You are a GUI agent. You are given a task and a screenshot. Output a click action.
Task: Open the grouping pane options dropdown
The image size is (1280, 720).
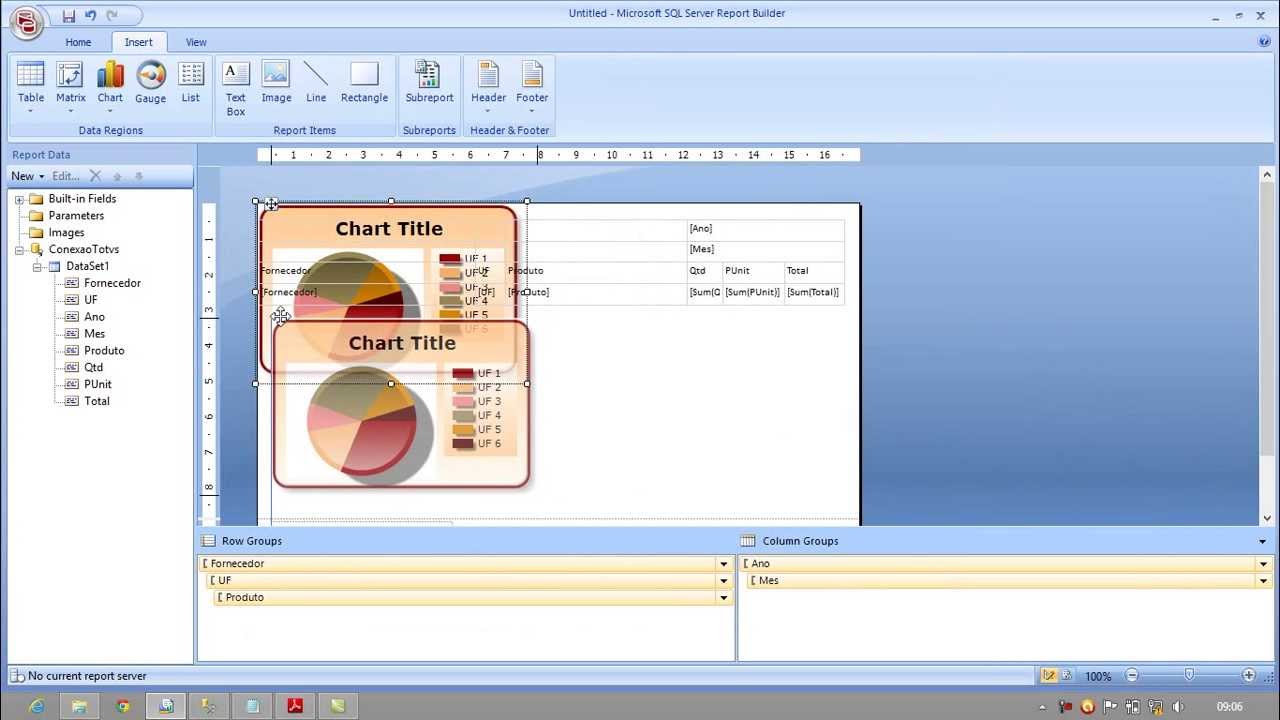pos(1263,541)
